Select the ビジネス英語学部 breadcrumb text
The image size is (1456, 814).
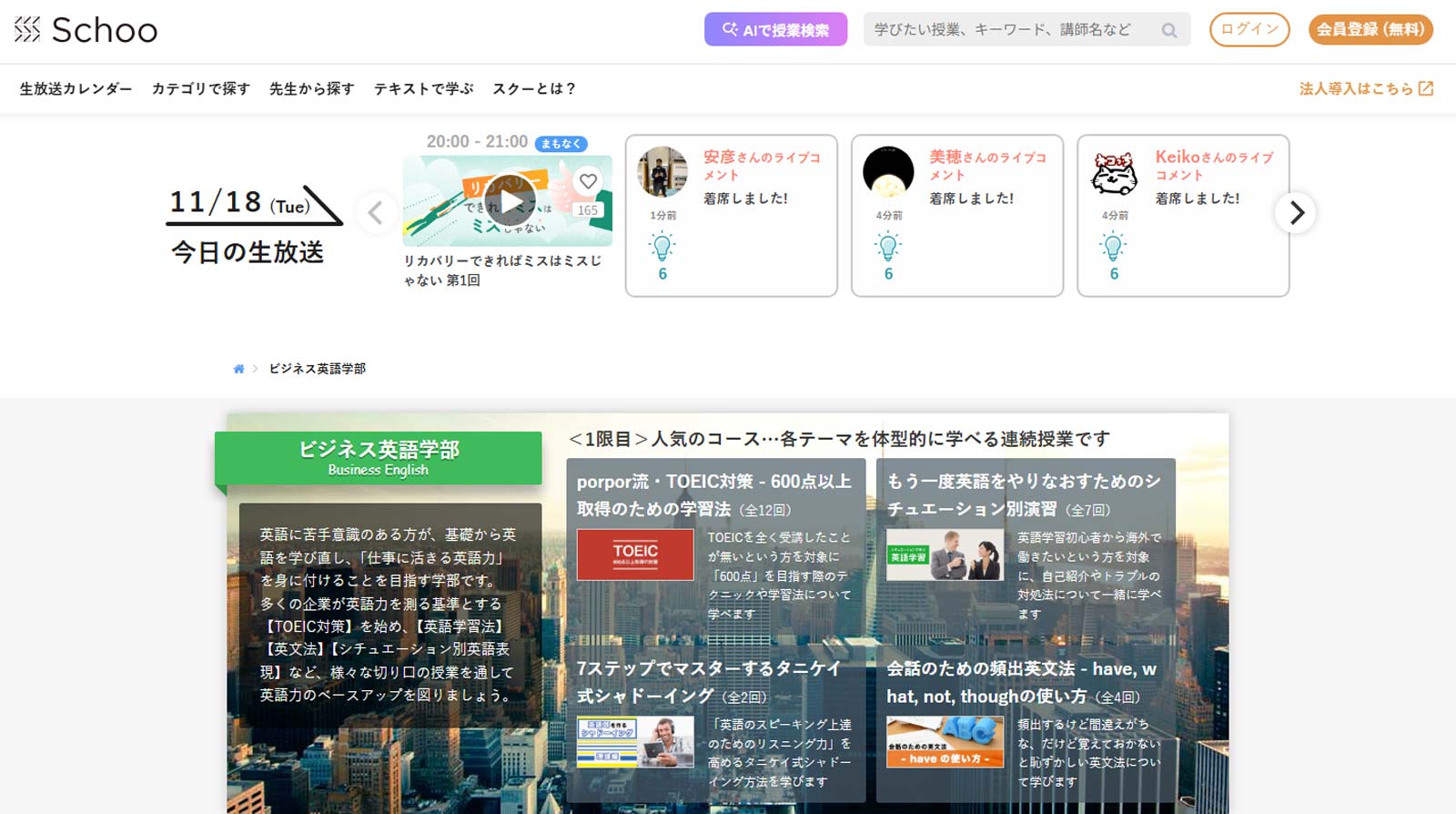[318, 369]
